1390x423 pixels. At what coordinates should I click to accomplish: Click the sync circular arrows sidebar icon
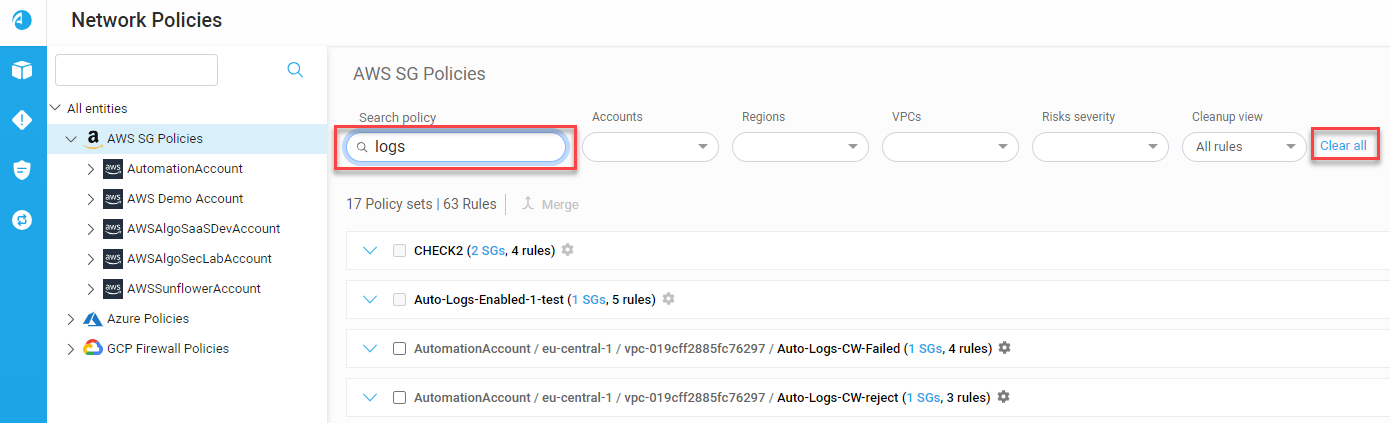tap(22, 219)
